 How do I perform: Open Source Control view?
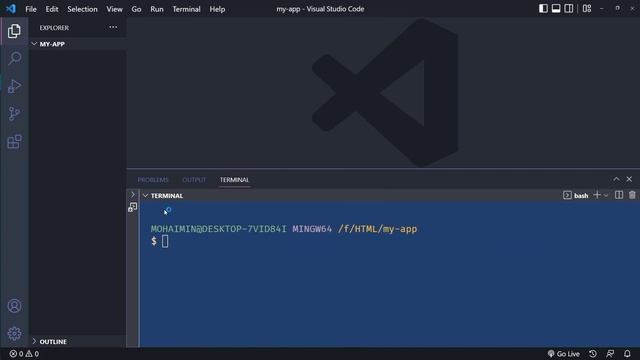[x=14, y=113]
